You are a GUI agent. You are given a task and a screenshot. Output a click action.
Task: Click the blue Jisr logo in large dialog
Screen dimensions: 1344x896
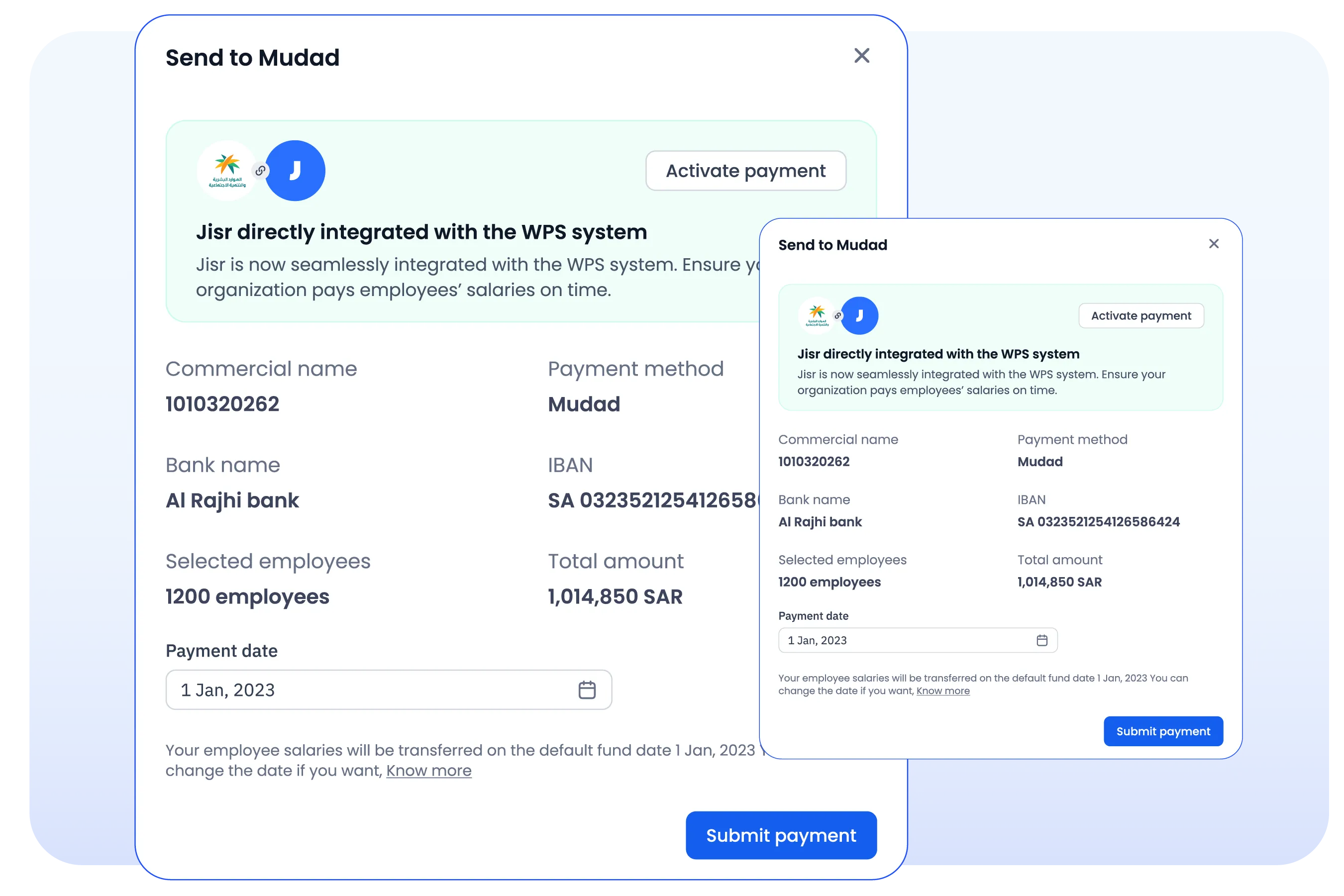[x=296, y=170]
